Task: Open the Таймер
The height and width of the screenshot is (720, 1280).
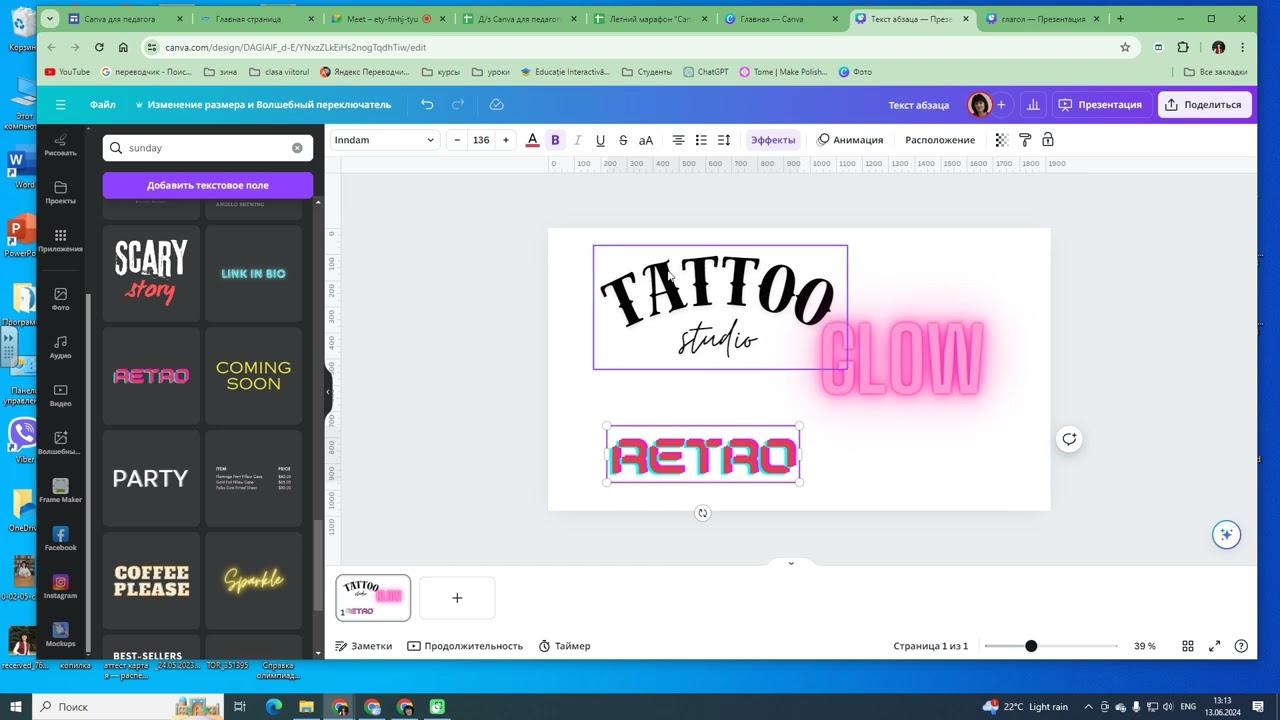Action: (x=564, y=646)
